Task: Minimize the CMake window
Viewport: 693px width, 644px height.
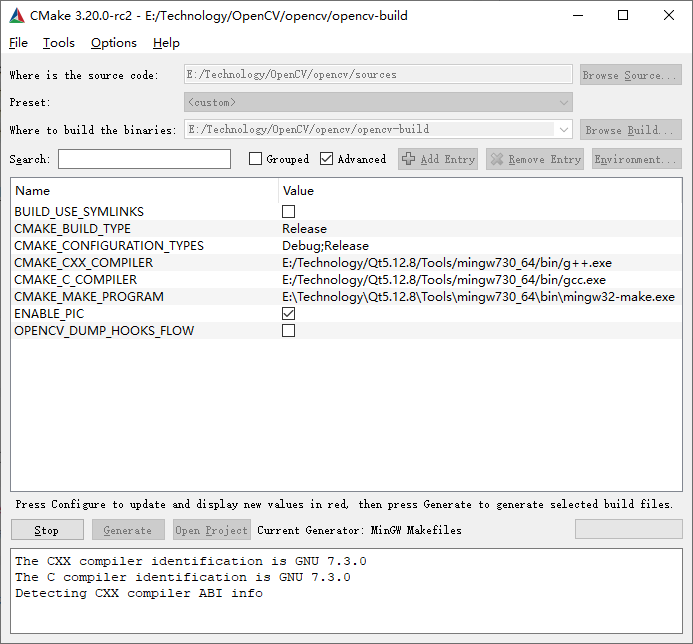Action: coord(578,15)
